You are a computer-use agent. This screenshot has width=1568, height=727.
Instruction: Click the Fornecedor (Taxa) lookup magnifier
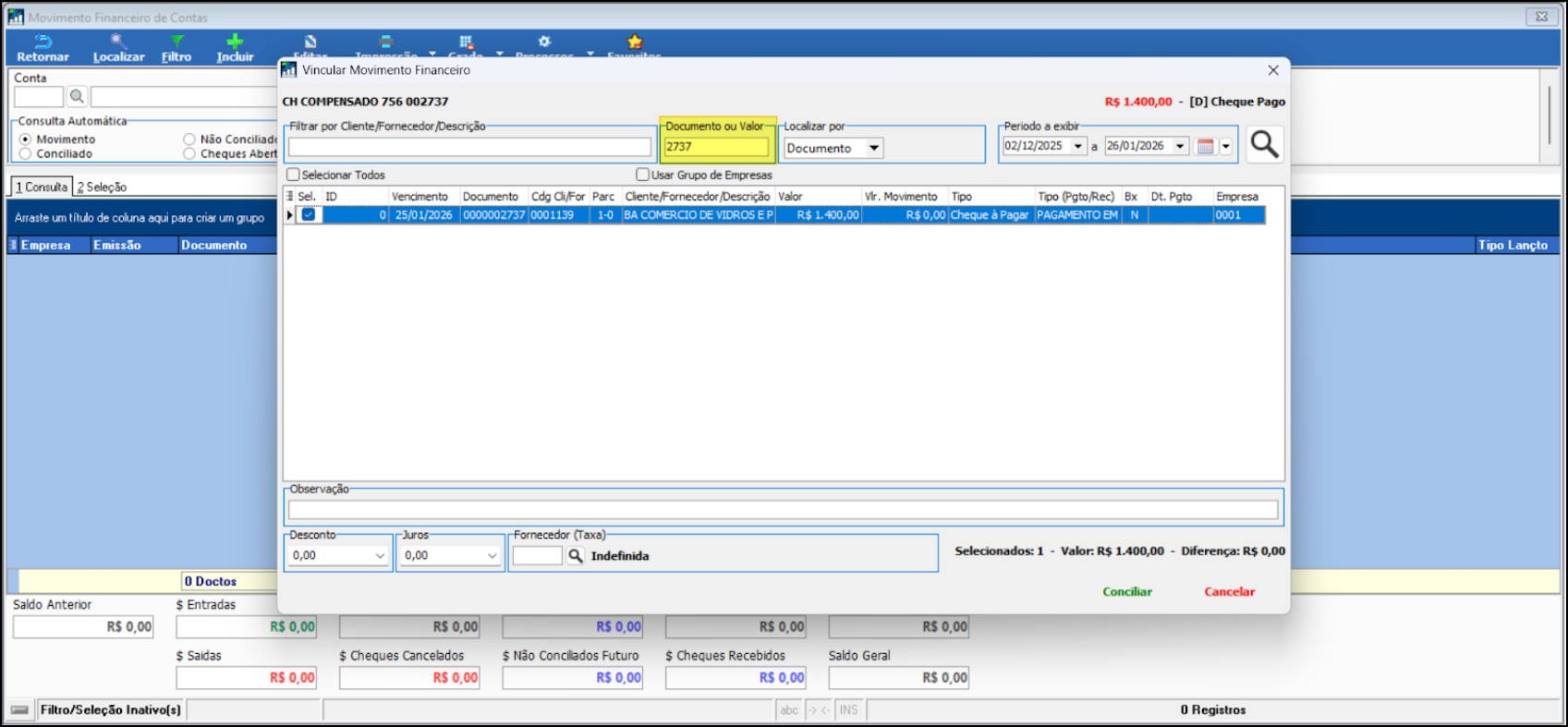(x=575, y=555)
